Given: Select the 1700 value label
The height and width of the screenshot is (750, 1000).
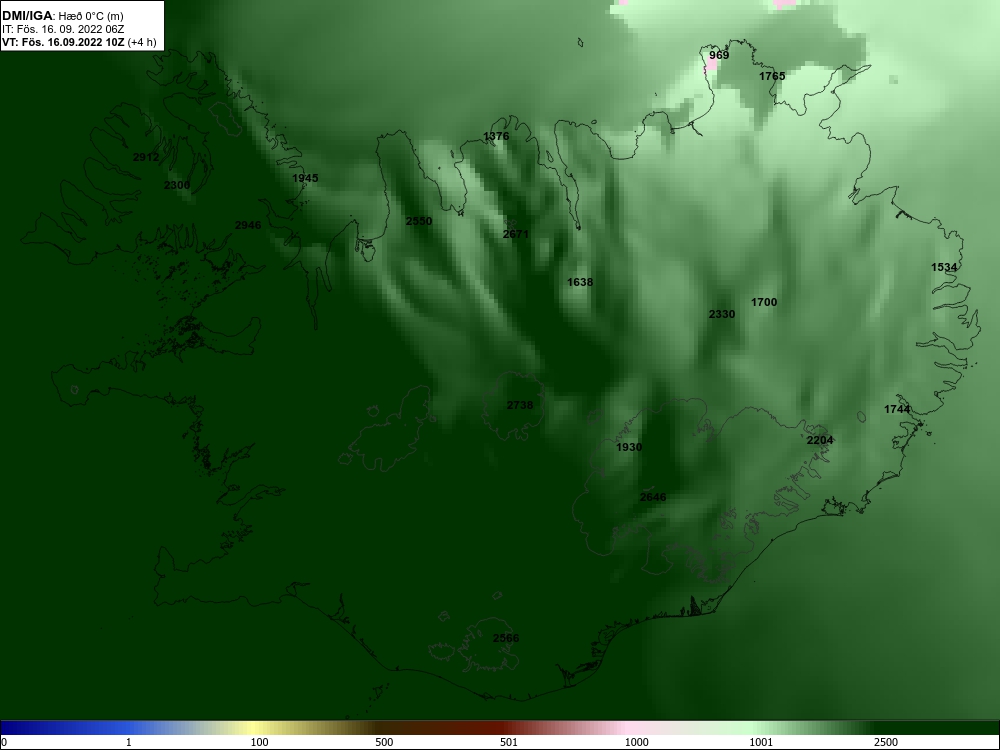Looking at the screenshot, I should [x=764, y=302].
